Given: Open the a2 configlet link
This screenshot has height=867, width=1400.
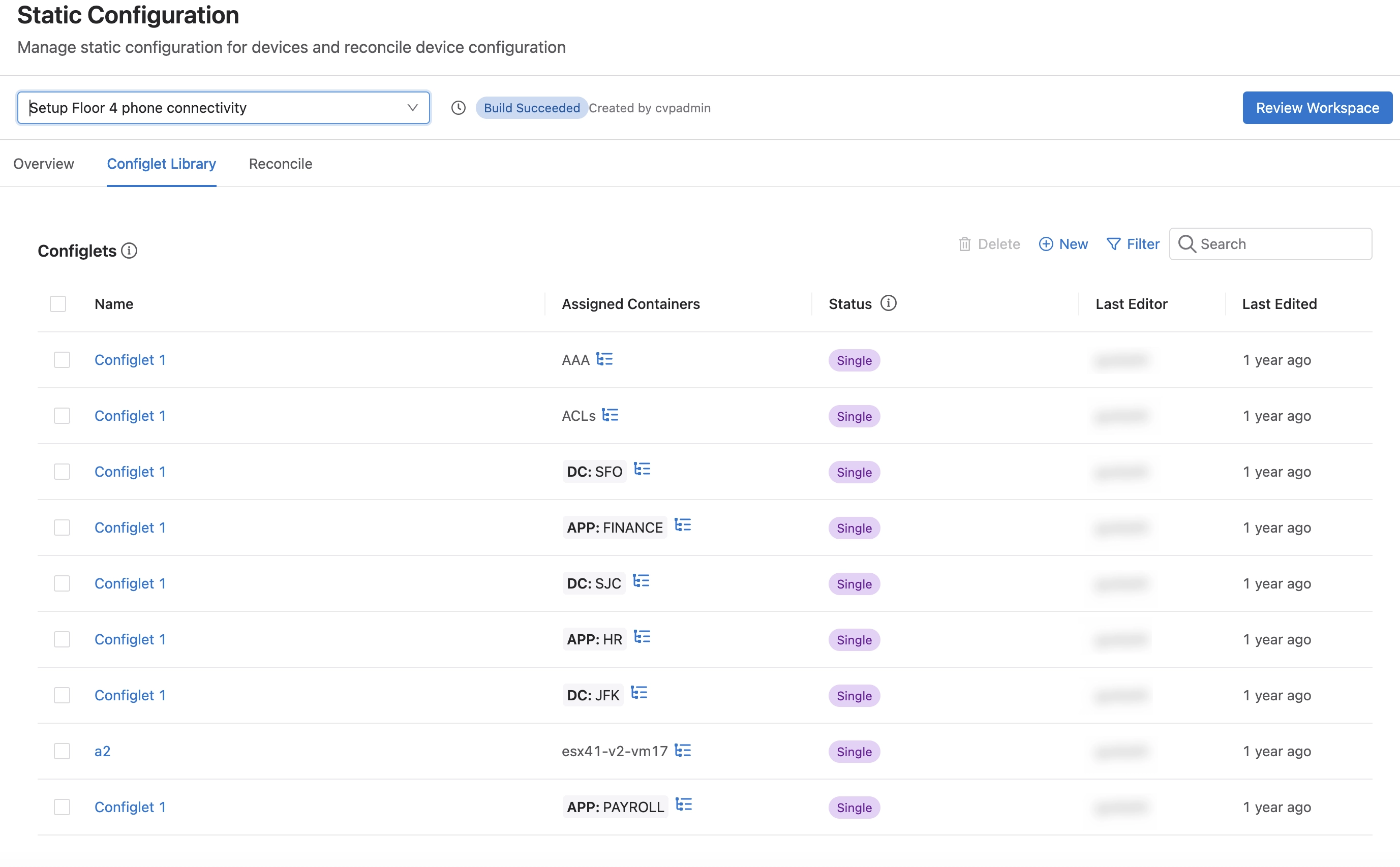Looking at the screenshot, I should 103,751.
